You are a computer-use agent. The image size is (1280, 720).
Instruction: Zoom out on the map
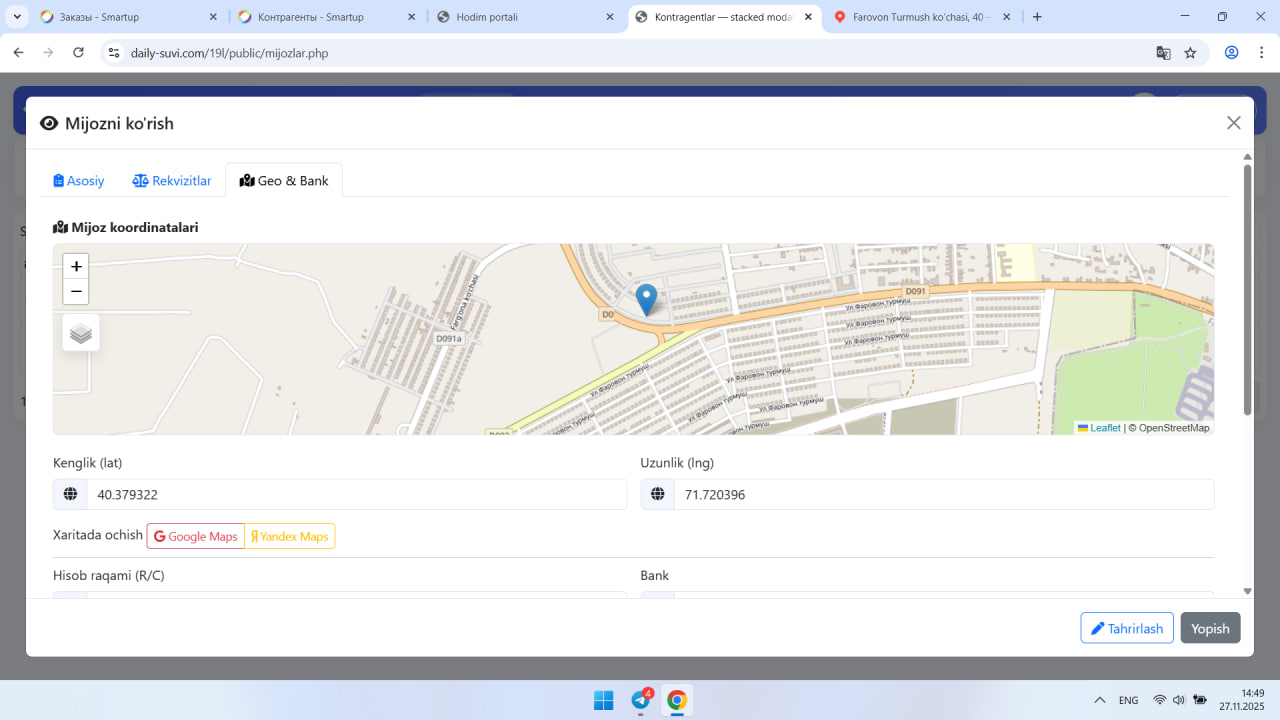[76, 292]
